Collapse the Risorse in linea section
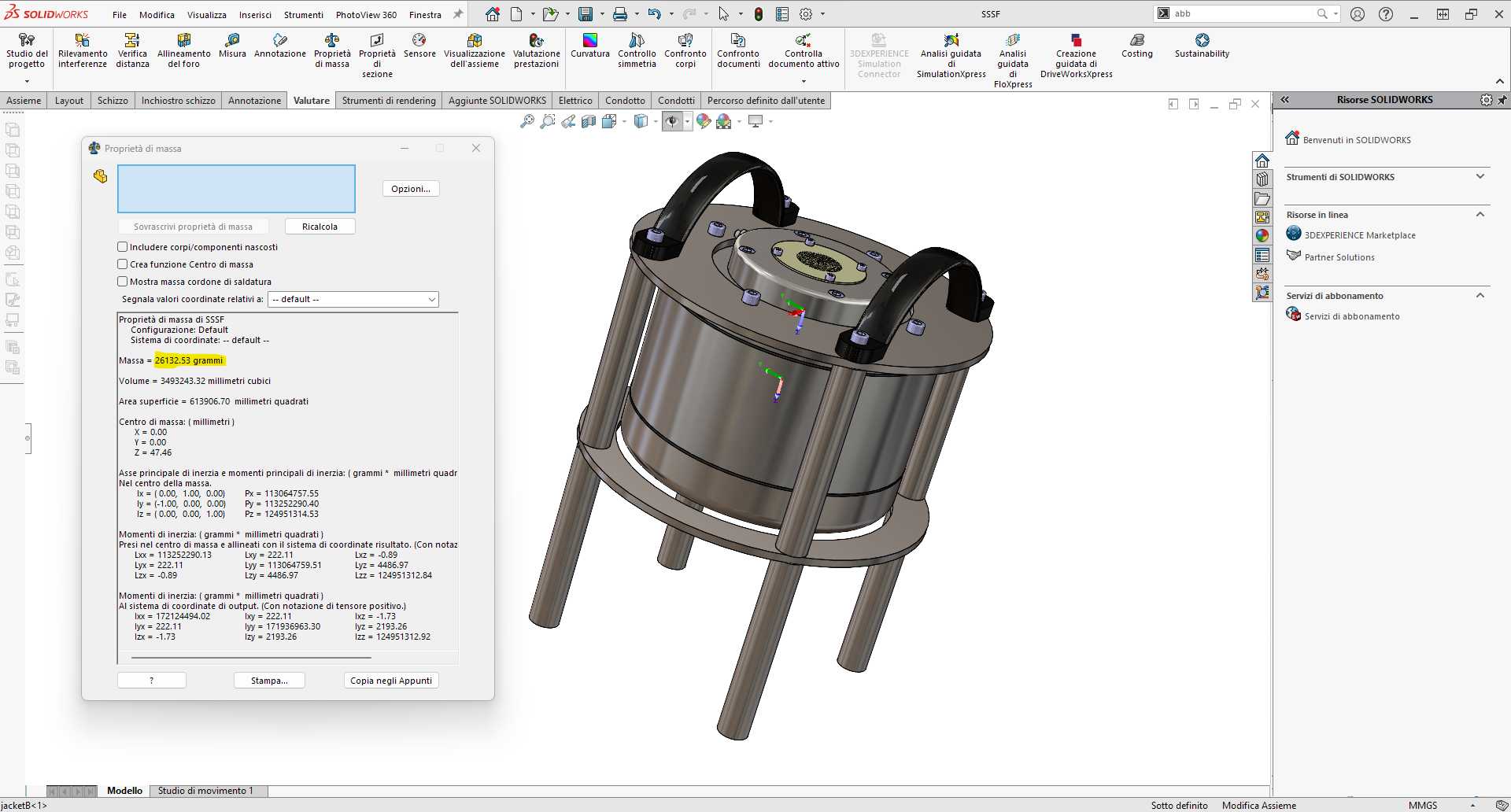The width and height of the screenshot is (1511, 812). pos(1480,215)
